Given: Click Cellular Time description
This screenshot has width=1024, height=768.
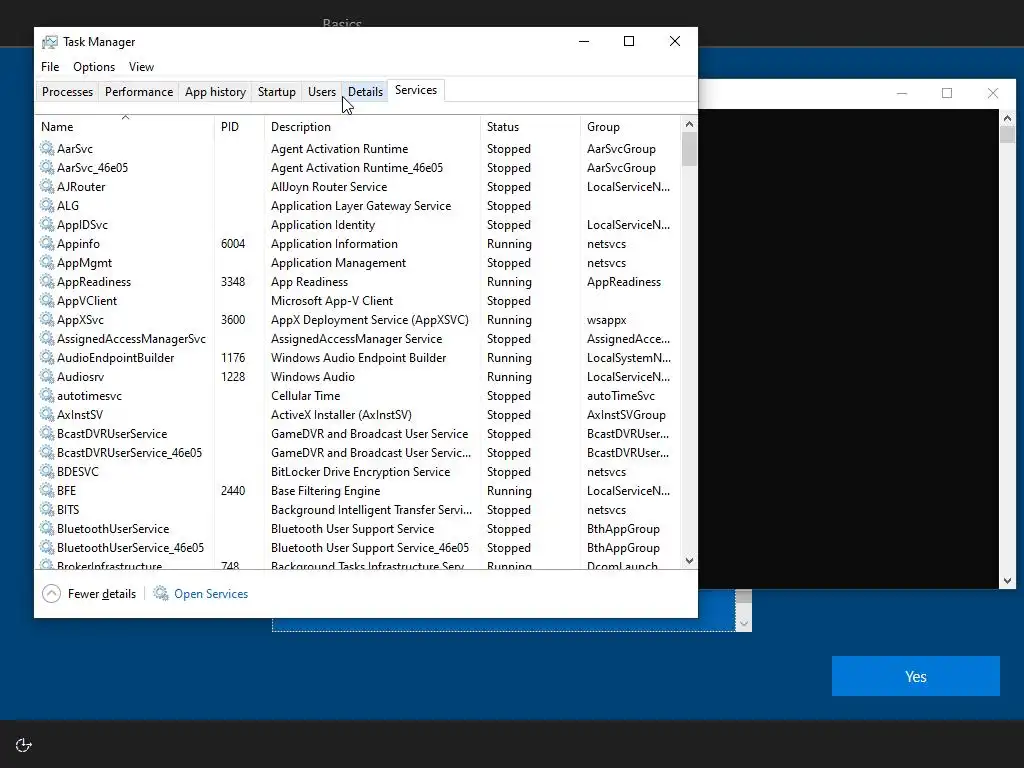Looking at the screenshot, I should click(x=306, y=396).
